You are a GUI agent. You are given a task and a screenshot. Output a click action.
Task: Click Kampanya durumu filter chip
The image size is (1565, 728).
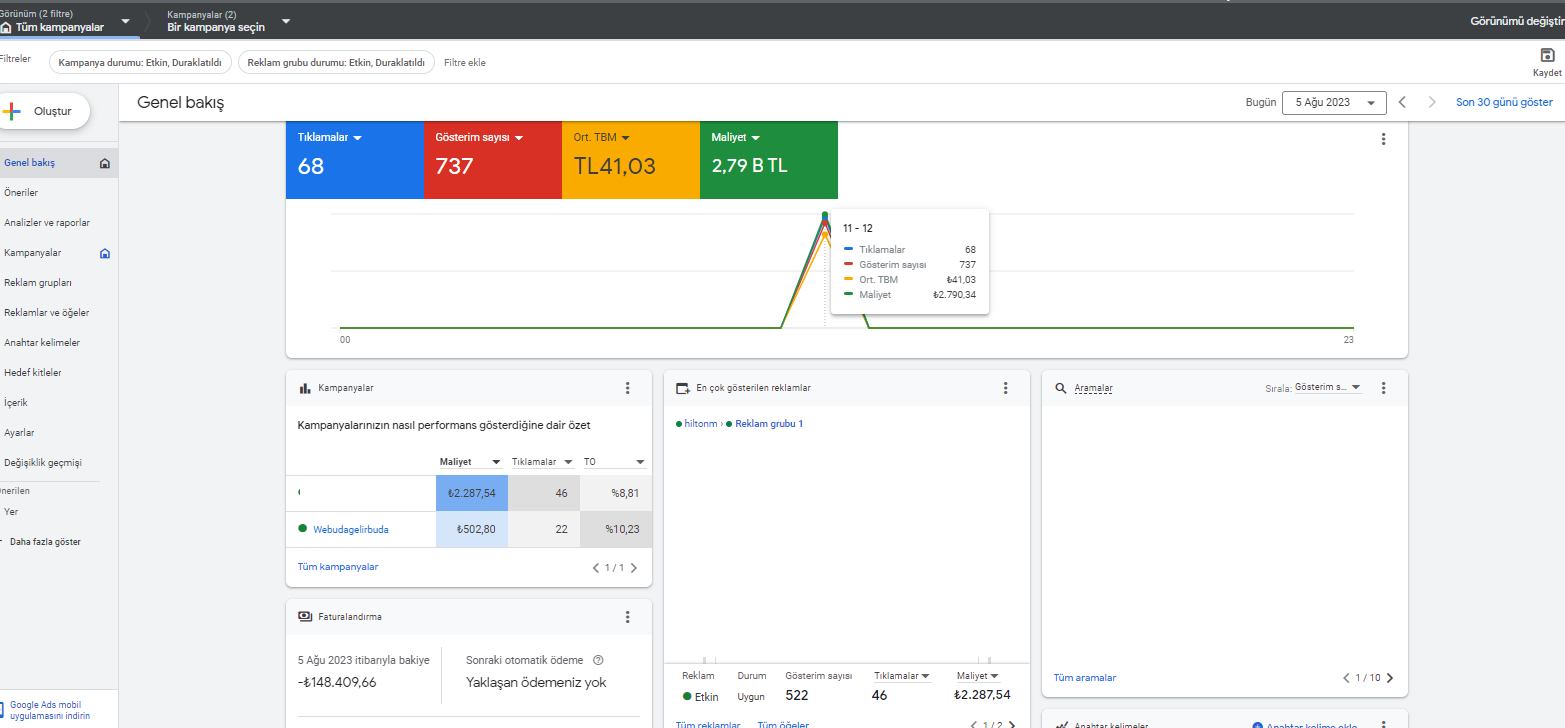[140, 63]
